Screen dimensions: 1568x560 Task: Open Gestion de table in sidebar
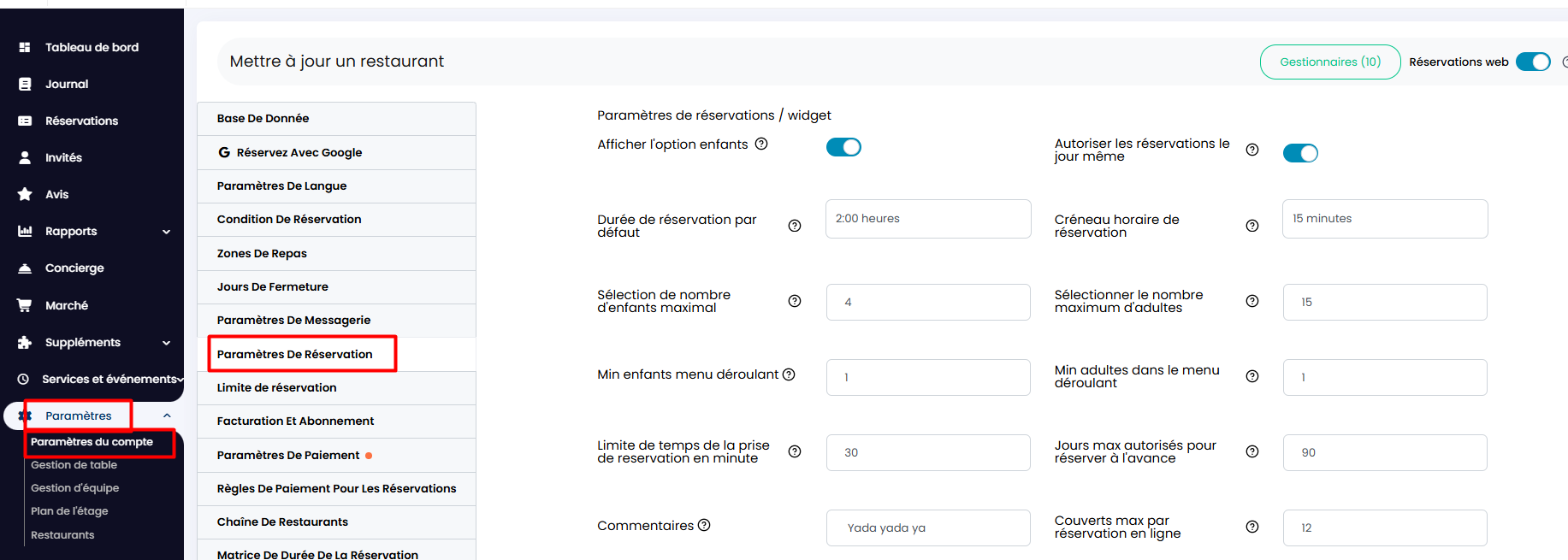click(74, 465)
